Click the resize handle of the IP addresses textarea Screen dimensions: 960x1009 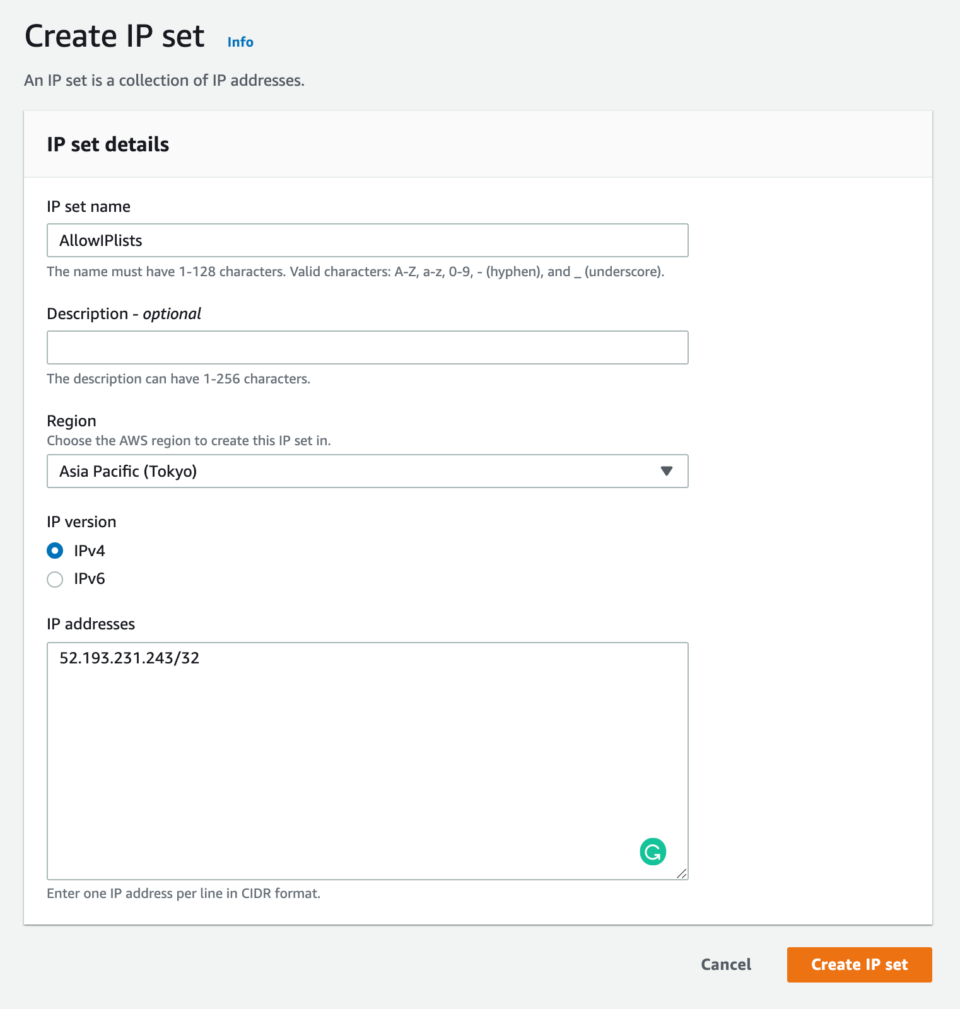click(x=681, y=873)
